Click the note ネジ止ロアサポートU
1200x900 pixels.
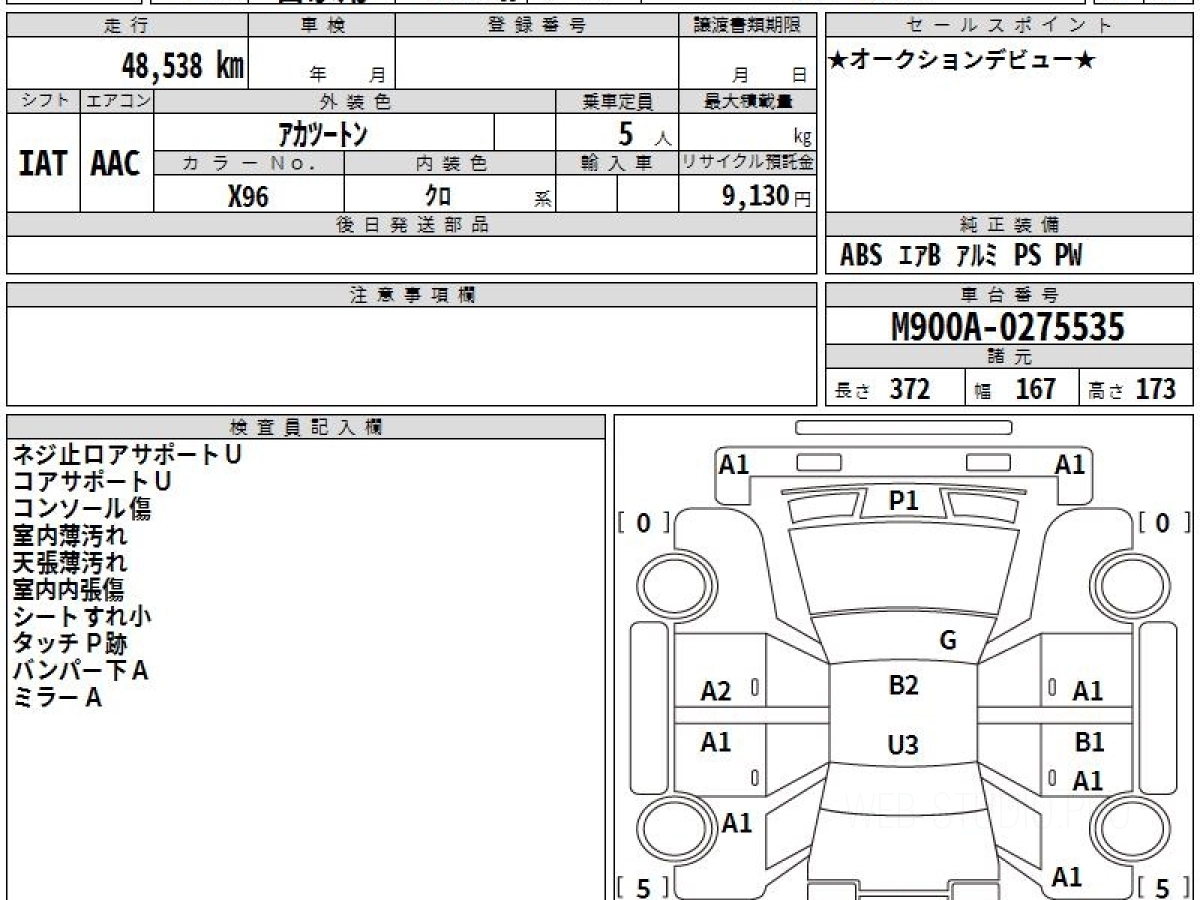pos(127,454)
